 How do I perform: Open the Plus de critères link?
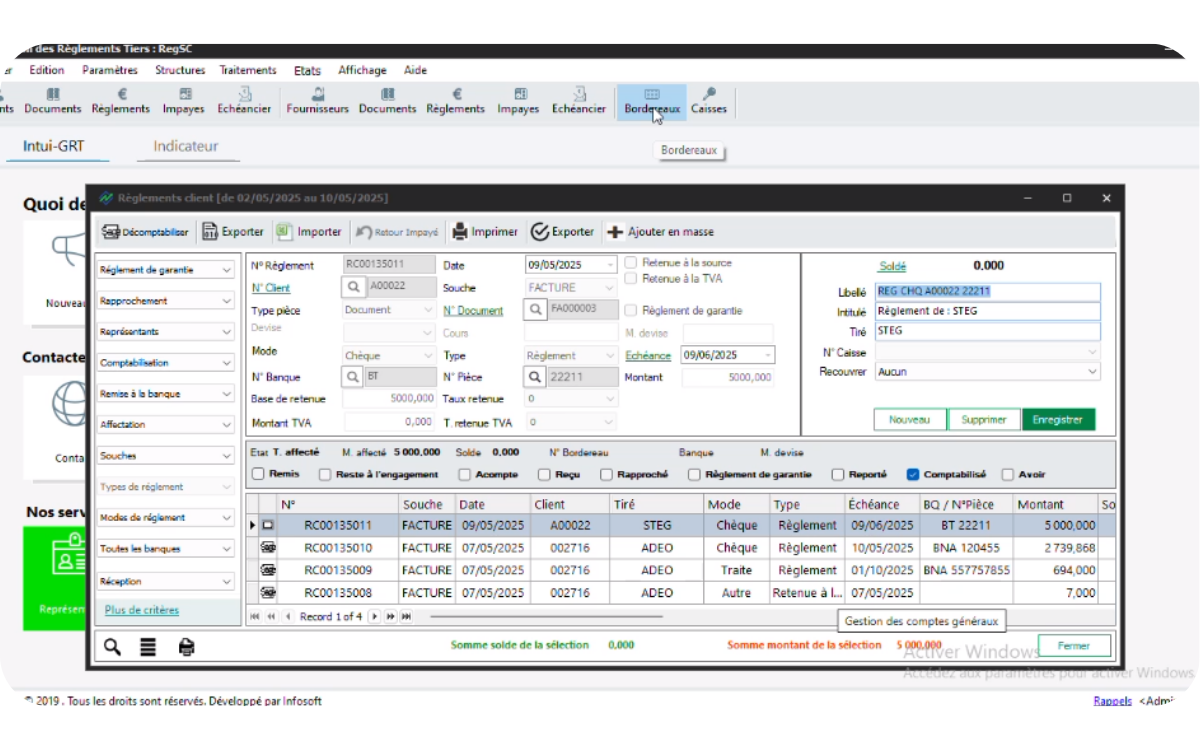(142, 610)
